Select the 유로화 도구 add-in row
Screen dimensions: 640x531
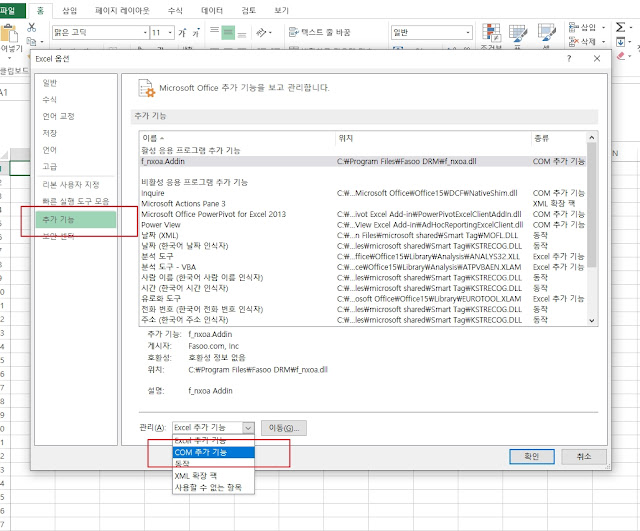click(363, 299)
